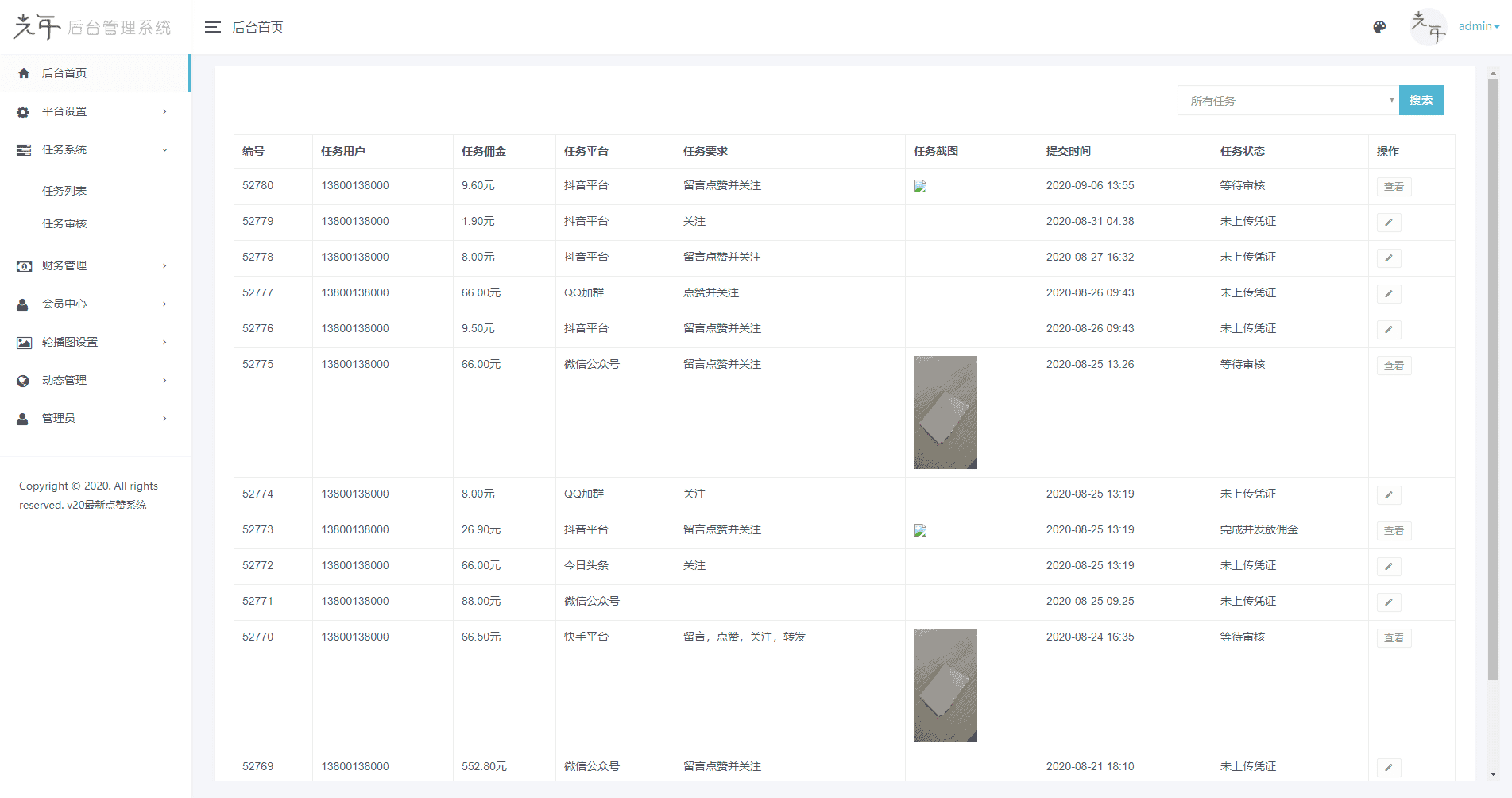1512x798 pixels.
Task: Click edit pencil for task 52779
Action: 1388,223
